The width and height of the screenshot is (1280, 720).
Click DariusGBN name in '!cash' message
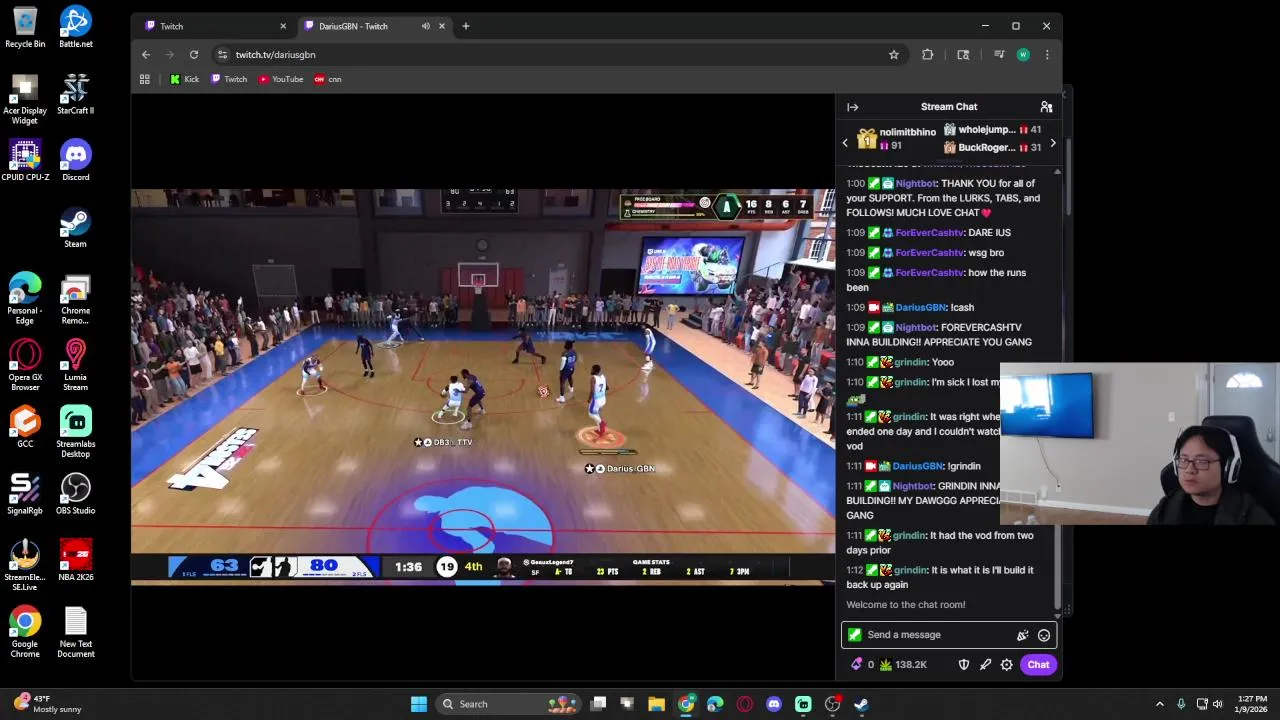[x=920, y=308]
